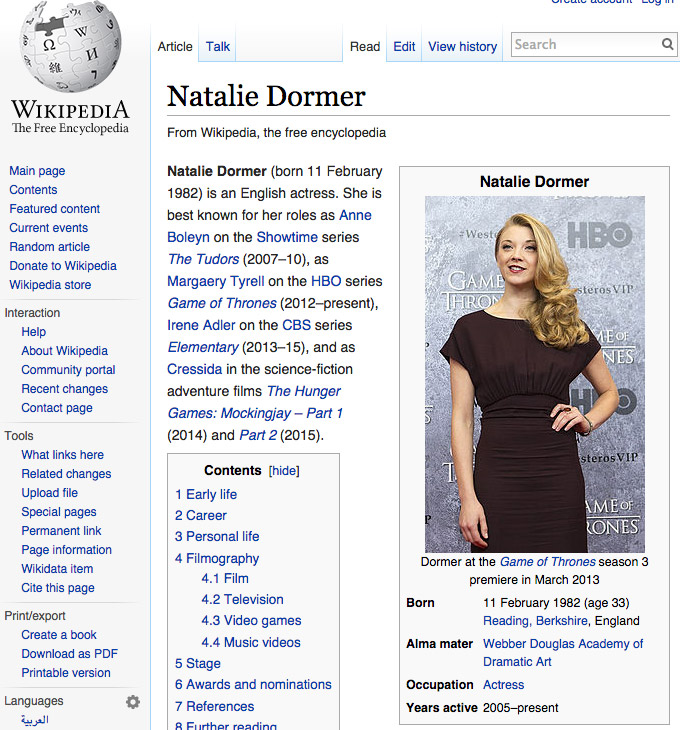Open the View history tab
The image size is (680, 730).
pos(462,46)
